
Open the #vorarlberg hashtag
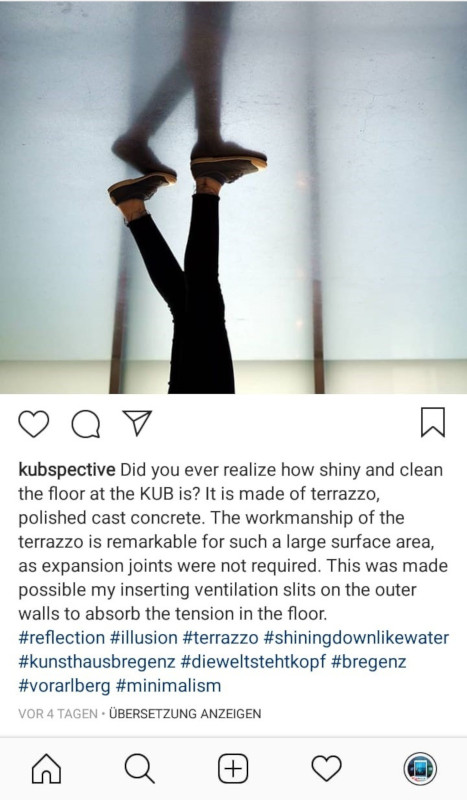pos(64,686)
